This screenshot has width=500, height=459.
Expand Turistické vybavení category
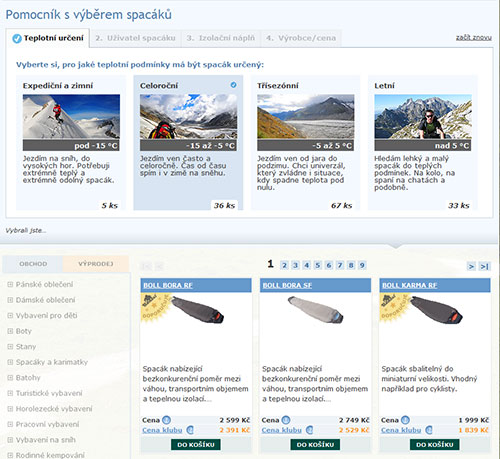pos(10,393)
